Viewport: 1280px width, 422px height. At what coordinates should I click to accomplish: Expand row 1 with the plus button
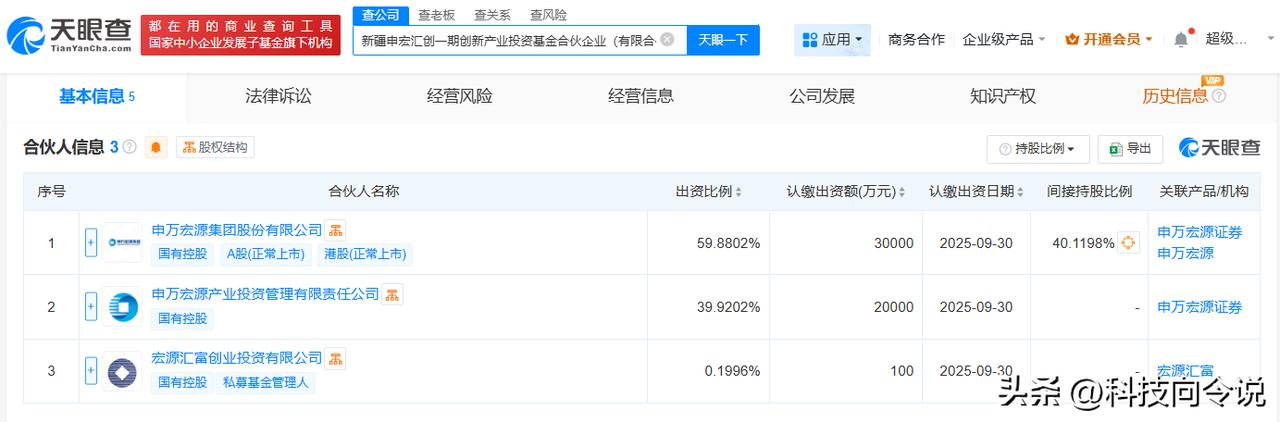91,242
